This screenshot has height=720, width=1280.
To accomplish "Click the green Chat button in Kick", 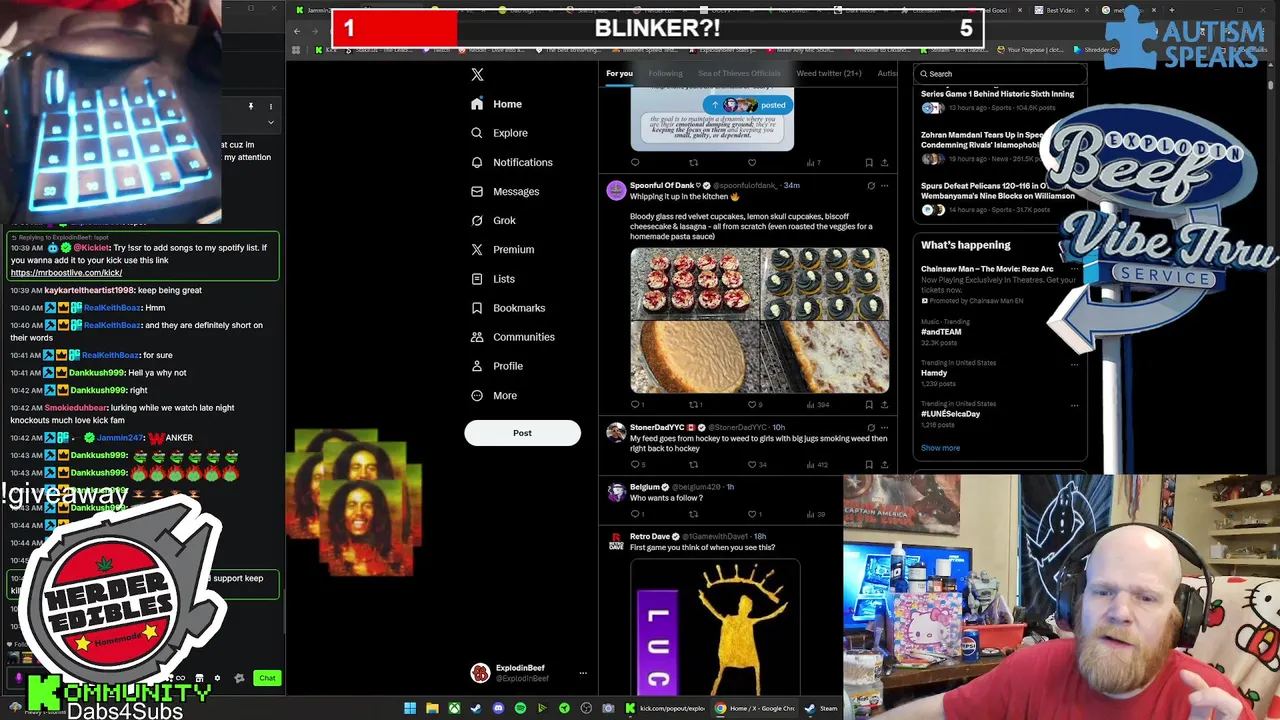I will tap(267, 678).
